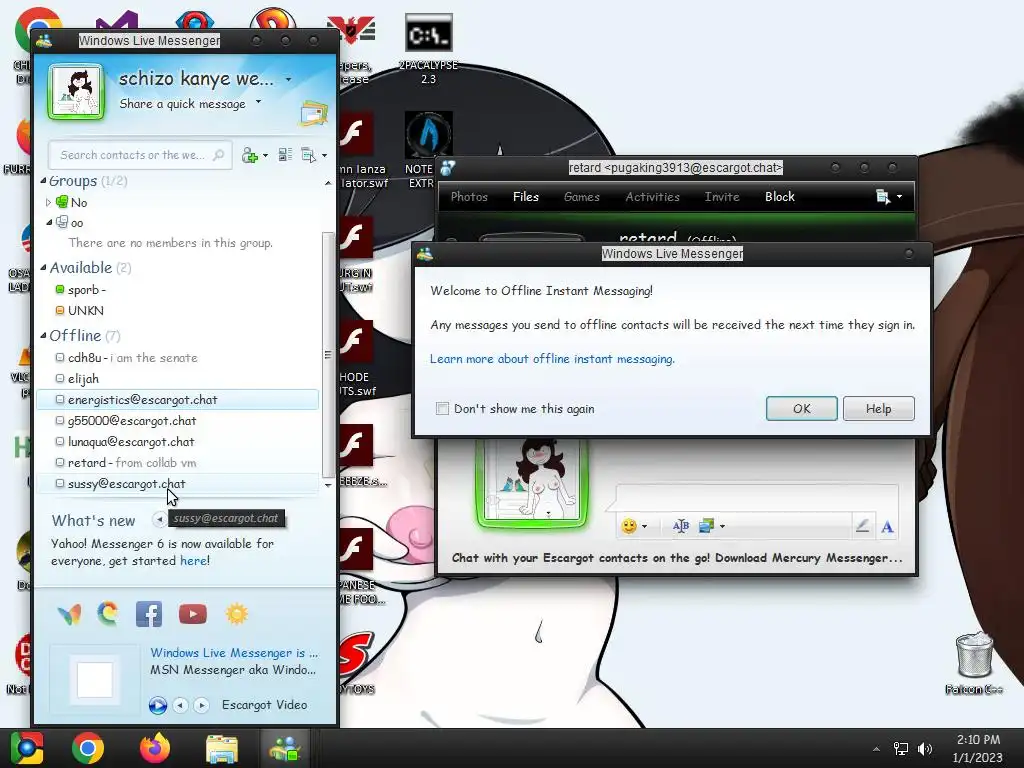The image size is (1024, 768).
Task: Open "Learn more about offline instant messaging" link
Action: coord(552,359)
